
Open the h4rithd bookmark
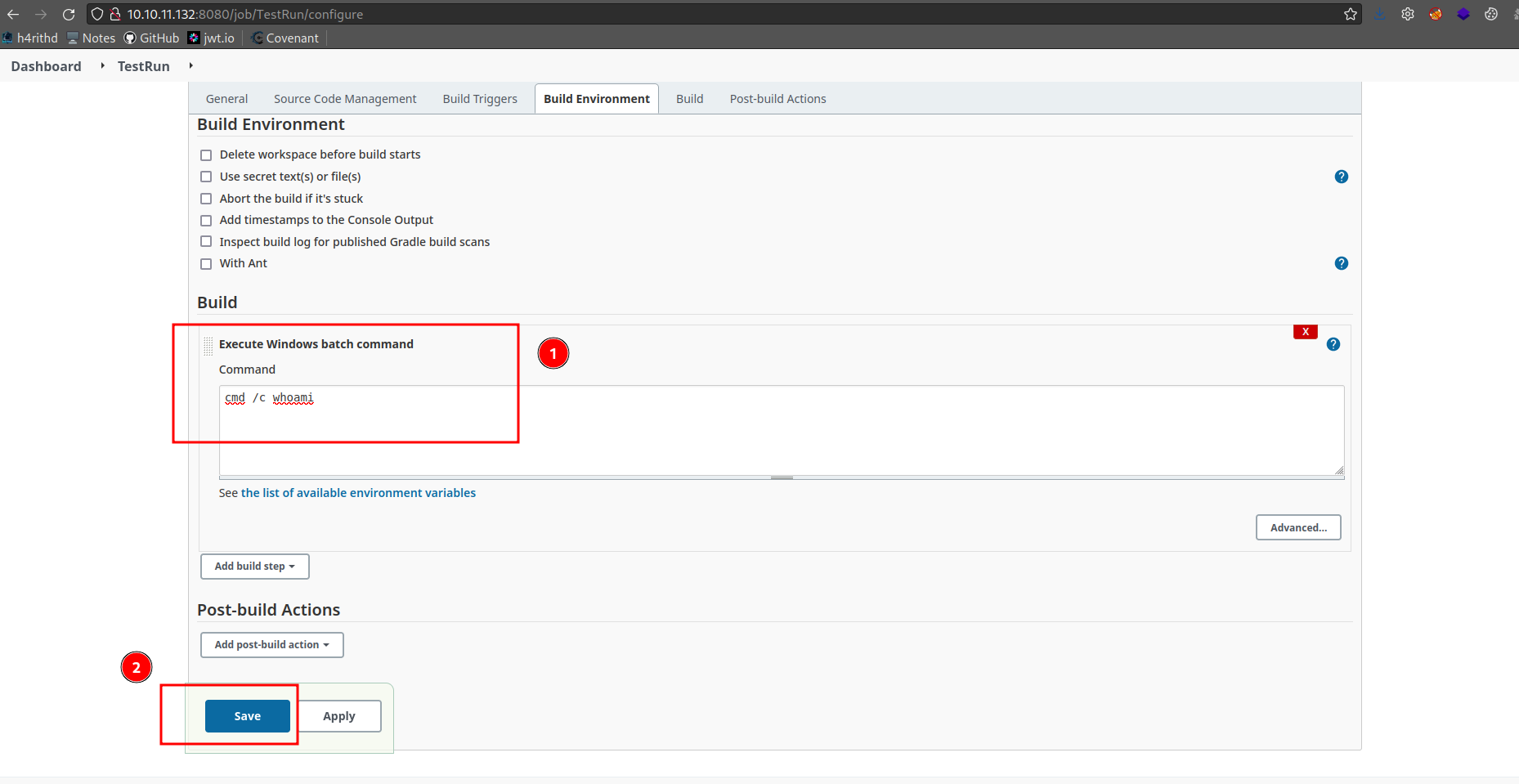pos(30,38)
